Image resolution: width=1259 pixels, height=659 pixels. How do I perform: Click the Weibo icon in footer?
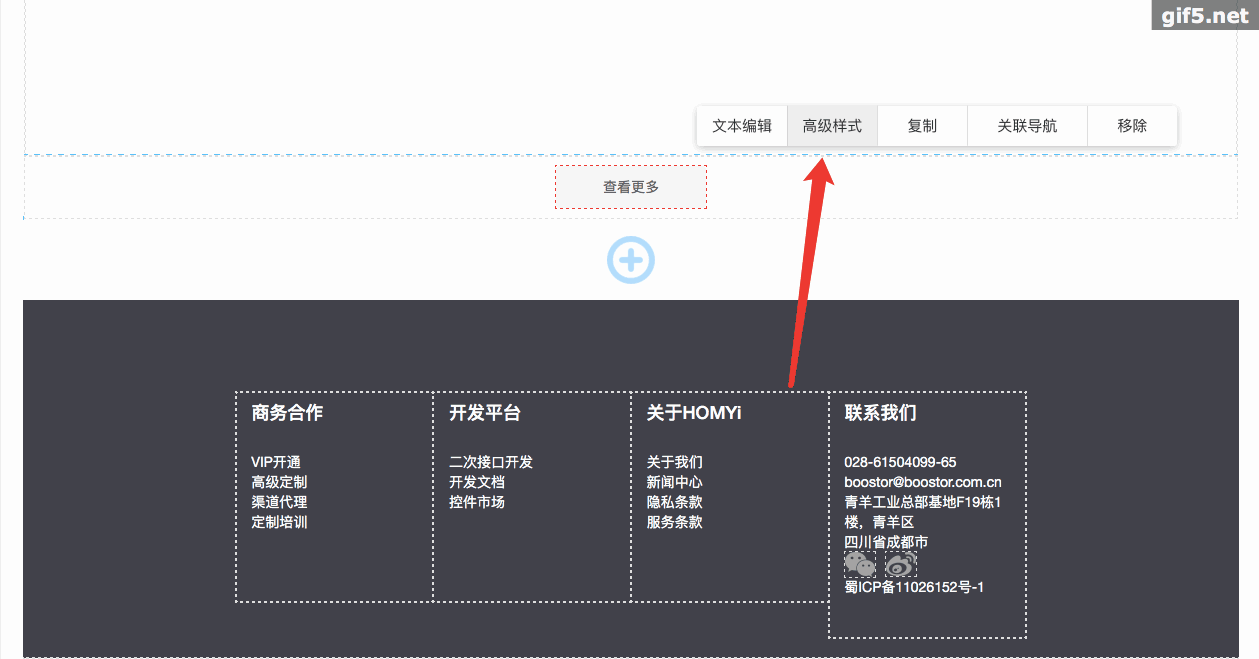[900, 564]
